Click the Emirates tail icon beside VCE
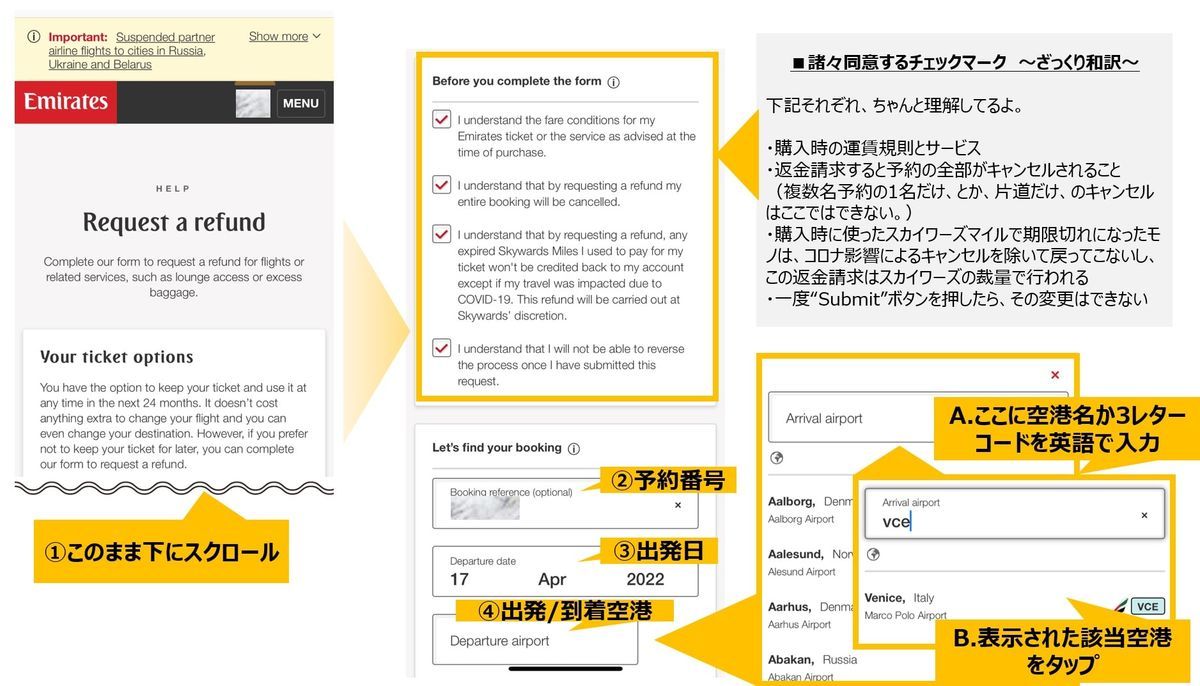The image size is (1200, 686). 1122,605
